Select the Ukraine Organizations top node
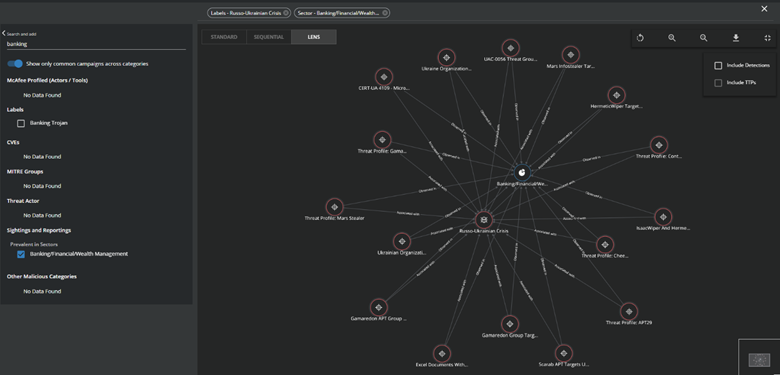Viewport: 780px width, 375px height. click(x=446, y=58)
